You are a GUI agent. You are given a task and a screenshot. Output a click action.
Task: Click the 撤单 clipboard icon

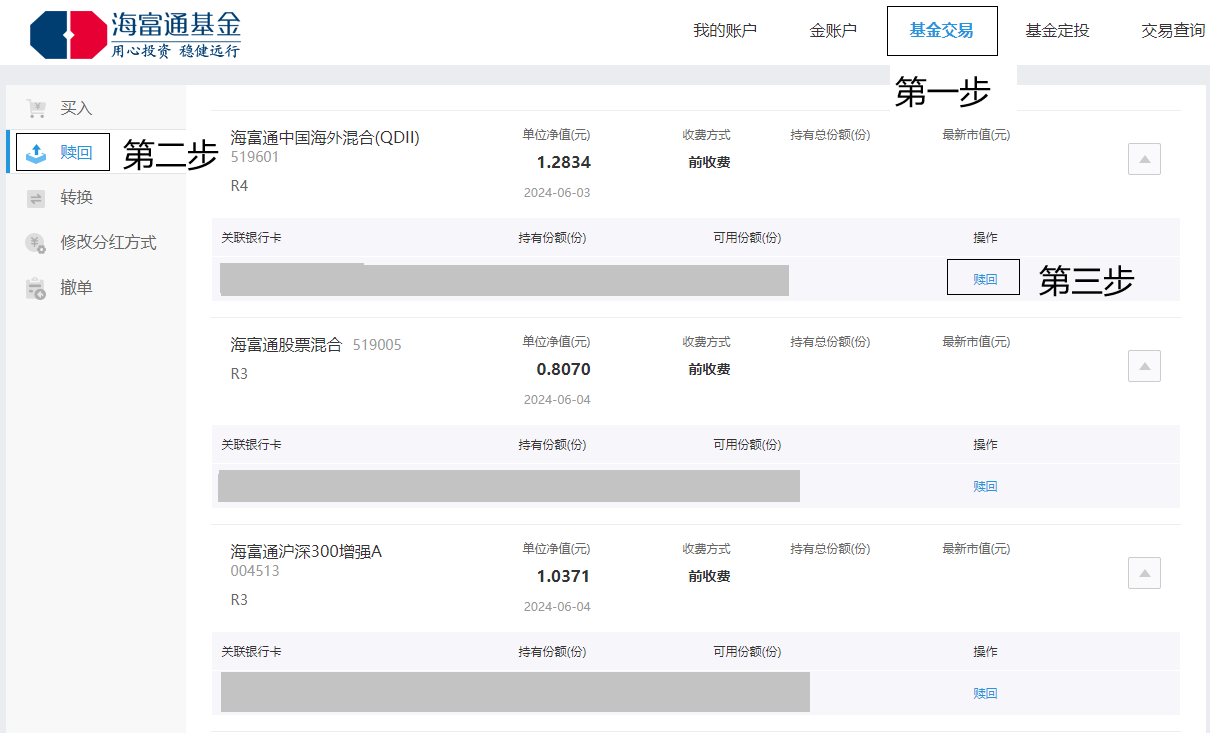36,288
